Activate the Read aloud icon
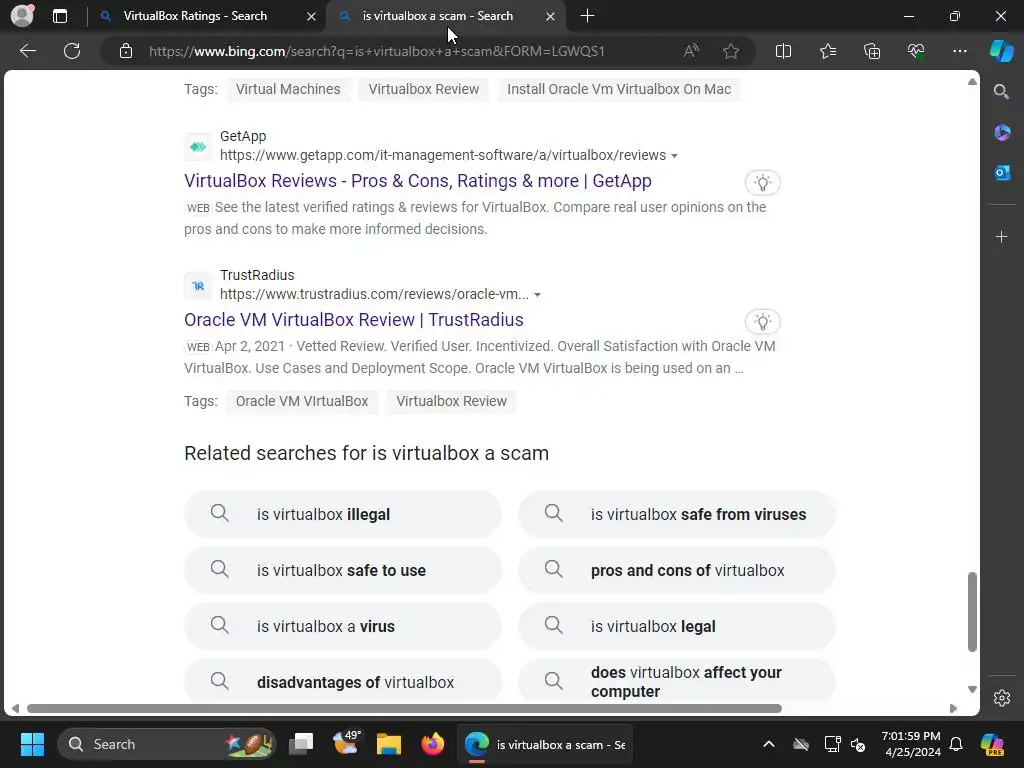Viewport: 1024px width, 768px height. tap(690, 51)
